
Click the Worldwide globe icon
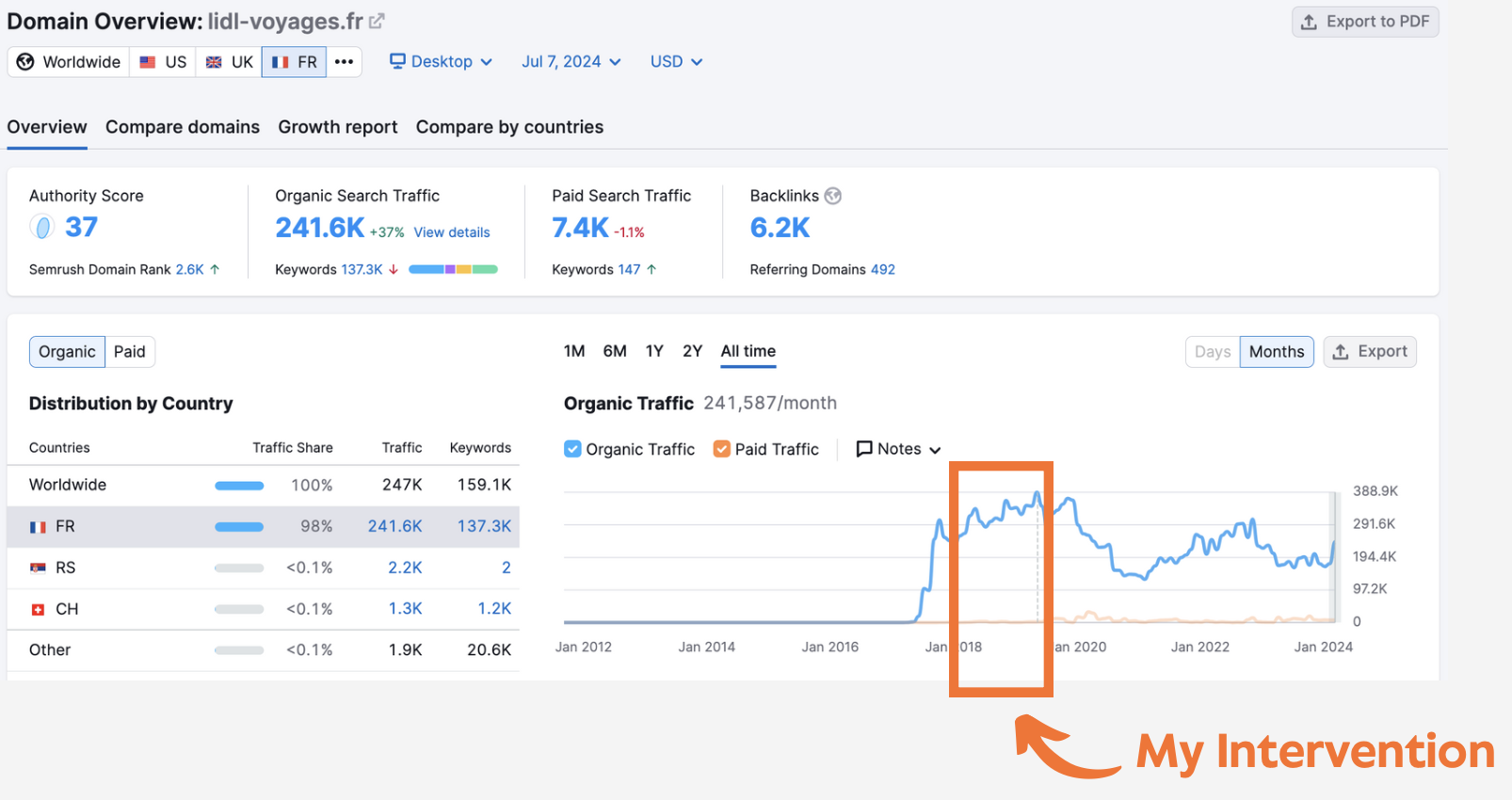(x=25, y=61)
